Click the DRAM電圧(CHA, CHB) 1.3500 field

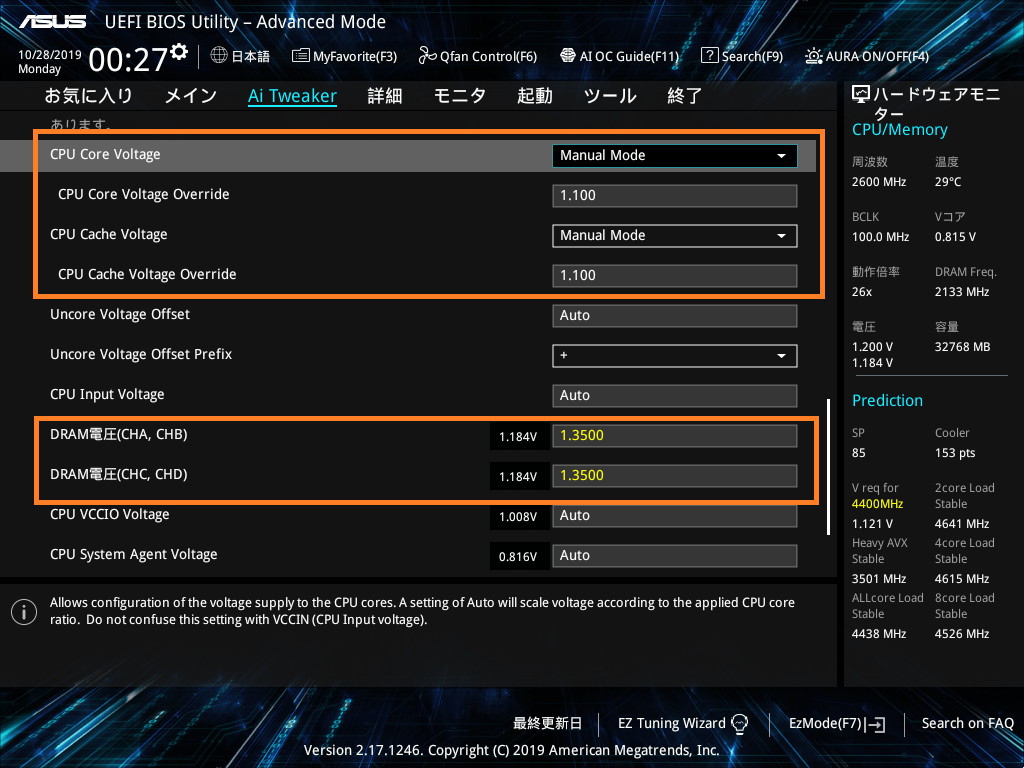tap(675, 436)
